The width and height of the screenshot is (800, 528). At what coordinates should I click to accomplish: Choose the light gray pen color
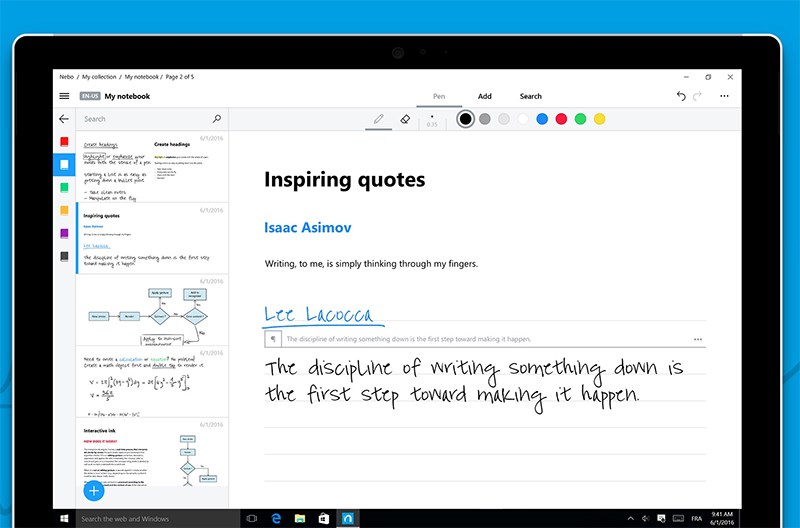coord(504,119)
